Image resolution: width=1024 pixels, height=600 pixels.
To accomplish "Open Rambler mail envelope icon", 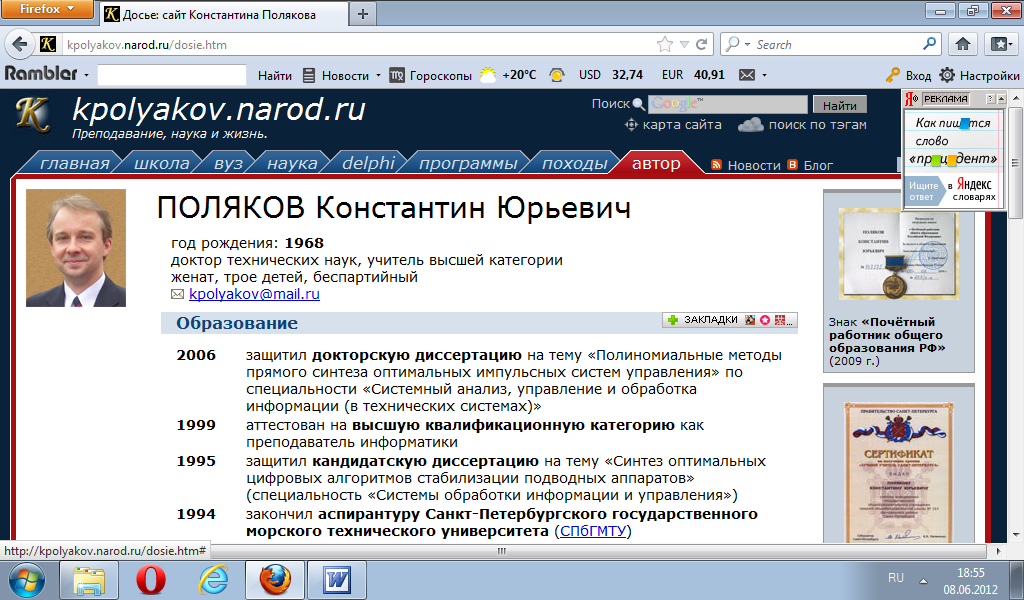I will tap(746, 75).
